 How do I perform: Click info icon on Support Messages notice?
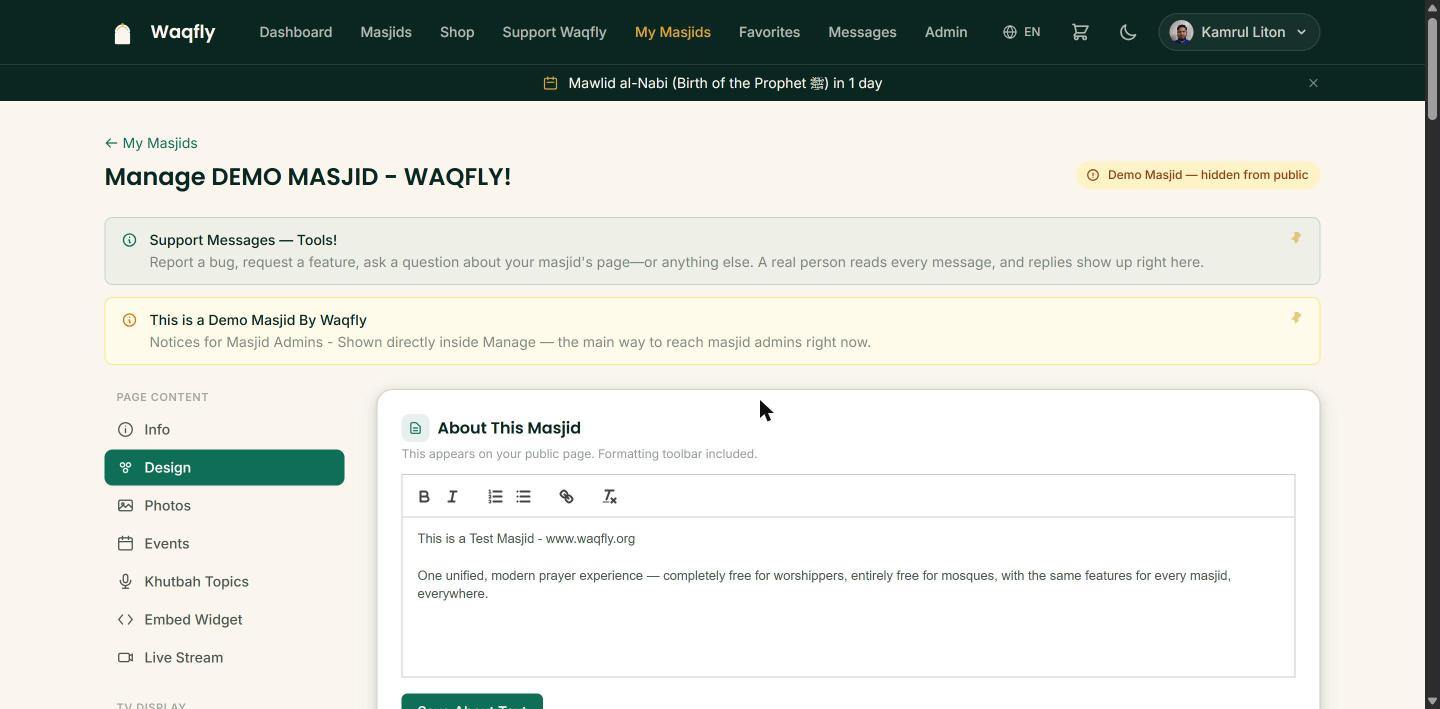tap(129, 240)
